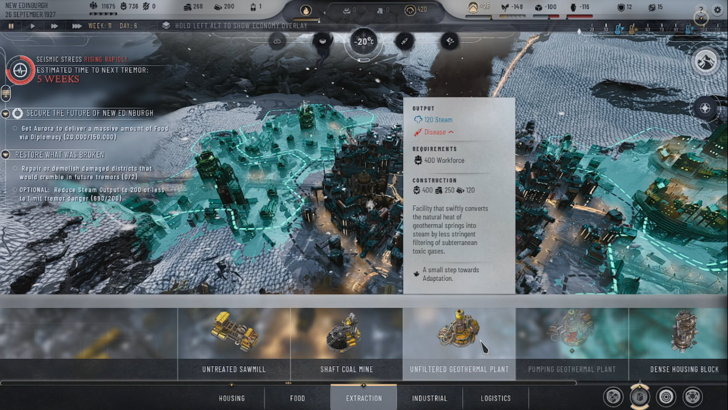Collapse Secure the Future of New Edinburgh
Viewport: 728px width, 410px height.
[6, 113]
